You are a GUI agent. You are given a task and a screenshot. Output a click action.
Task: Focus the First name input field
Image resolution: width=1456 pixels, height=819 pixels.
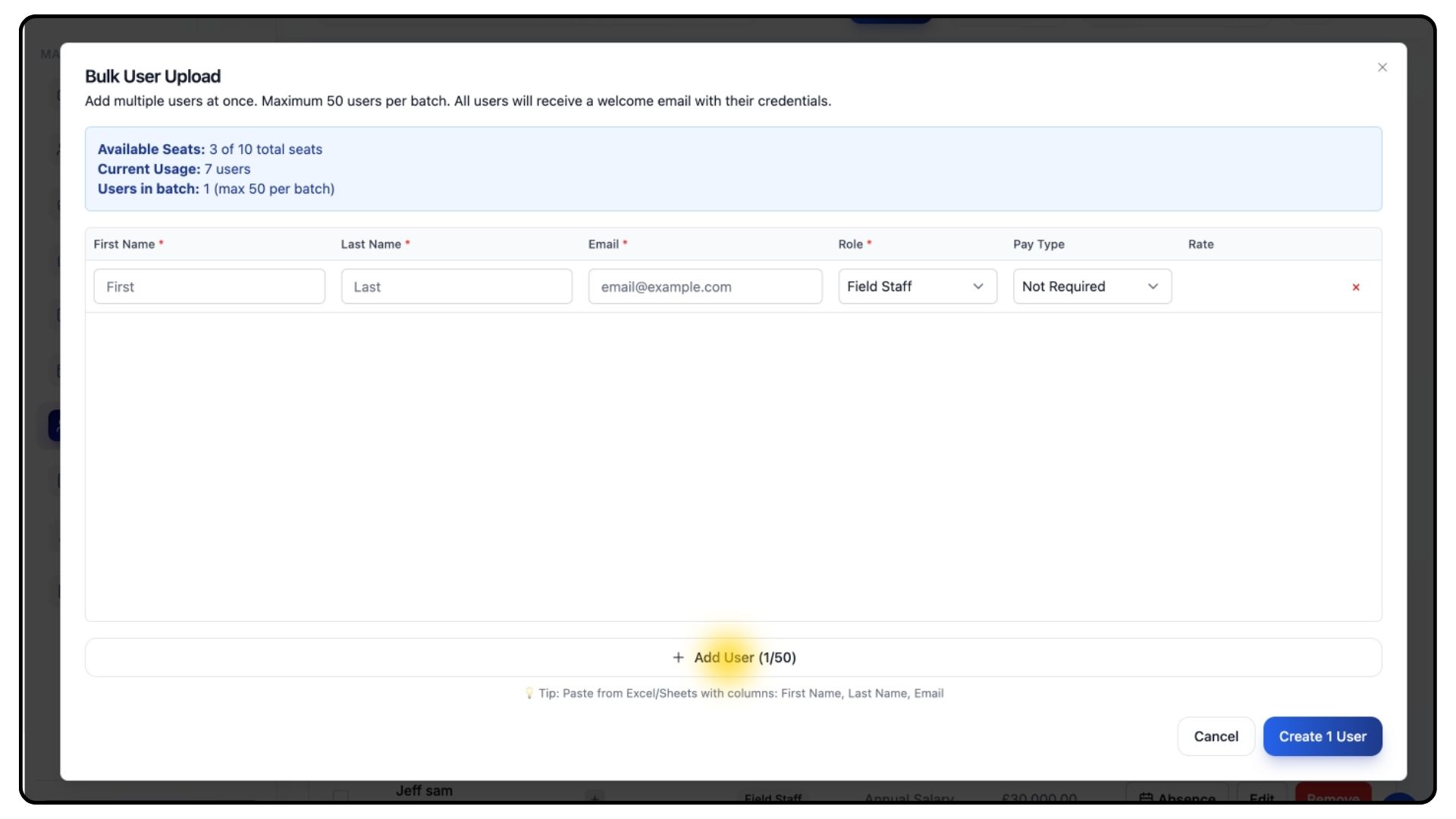pyautogui.click(x=209, y=287)
